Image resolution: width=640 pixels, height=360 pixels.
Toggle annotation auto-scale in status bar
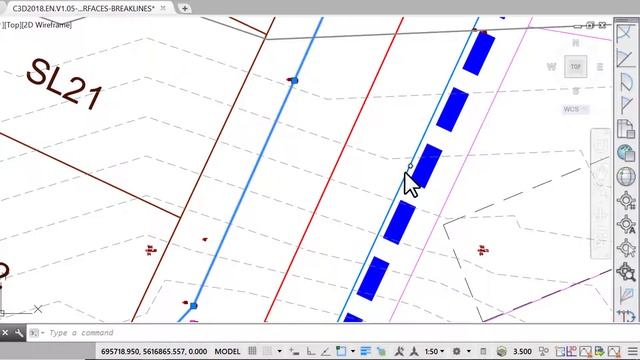click(x=414, y=351)
